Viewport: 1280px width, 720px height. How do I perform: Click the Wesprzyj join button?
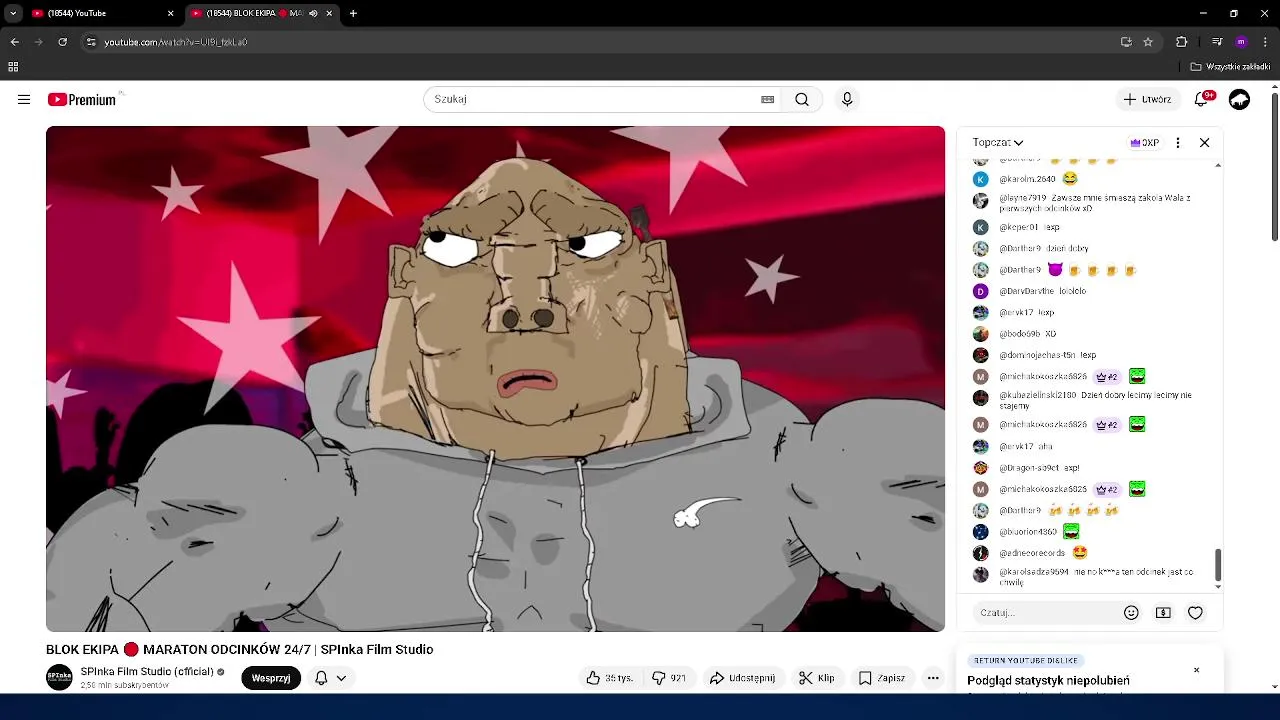pos(271,678)
